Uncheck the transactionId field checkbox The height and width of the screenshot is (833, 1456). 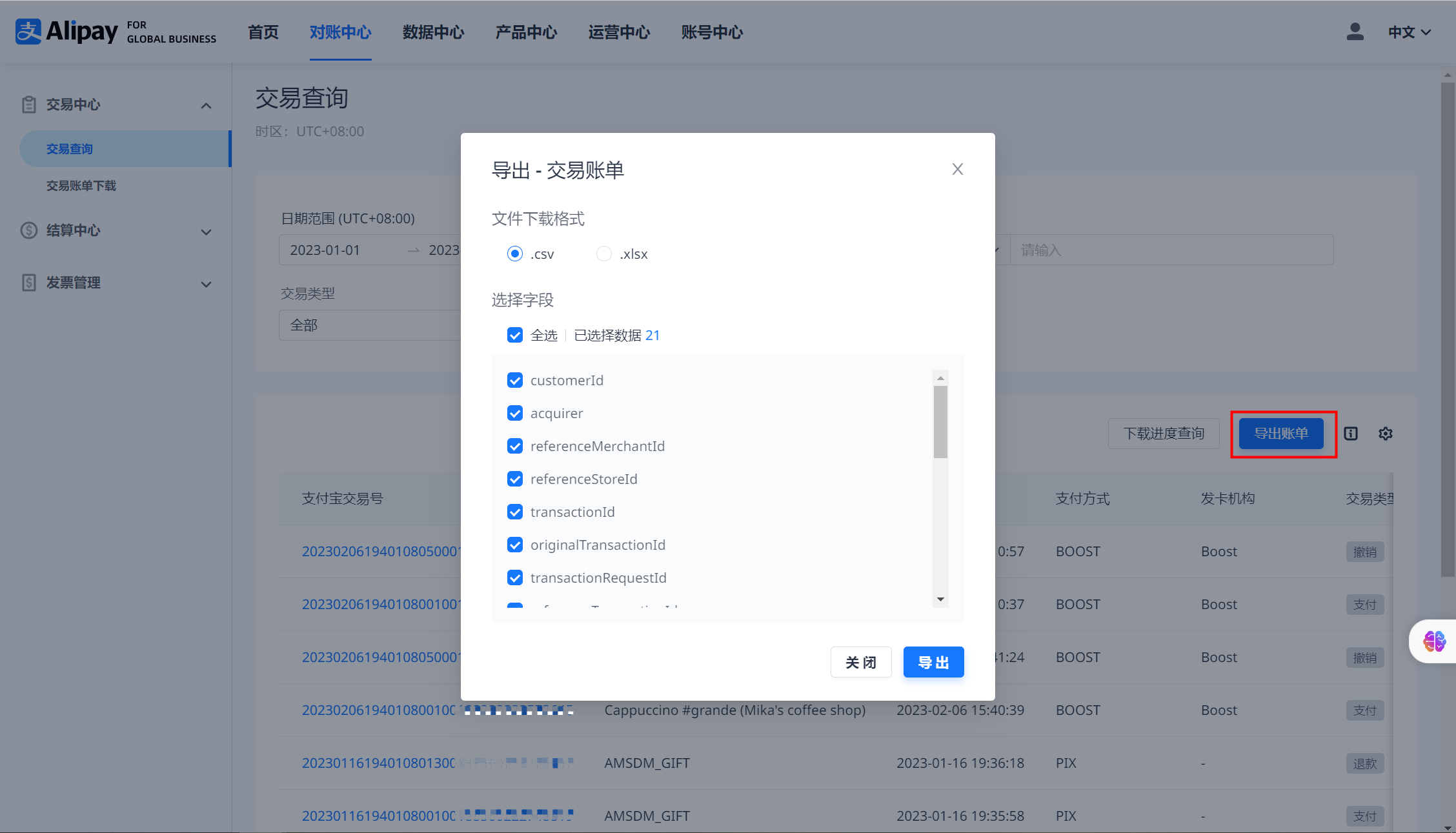[515, 512]
